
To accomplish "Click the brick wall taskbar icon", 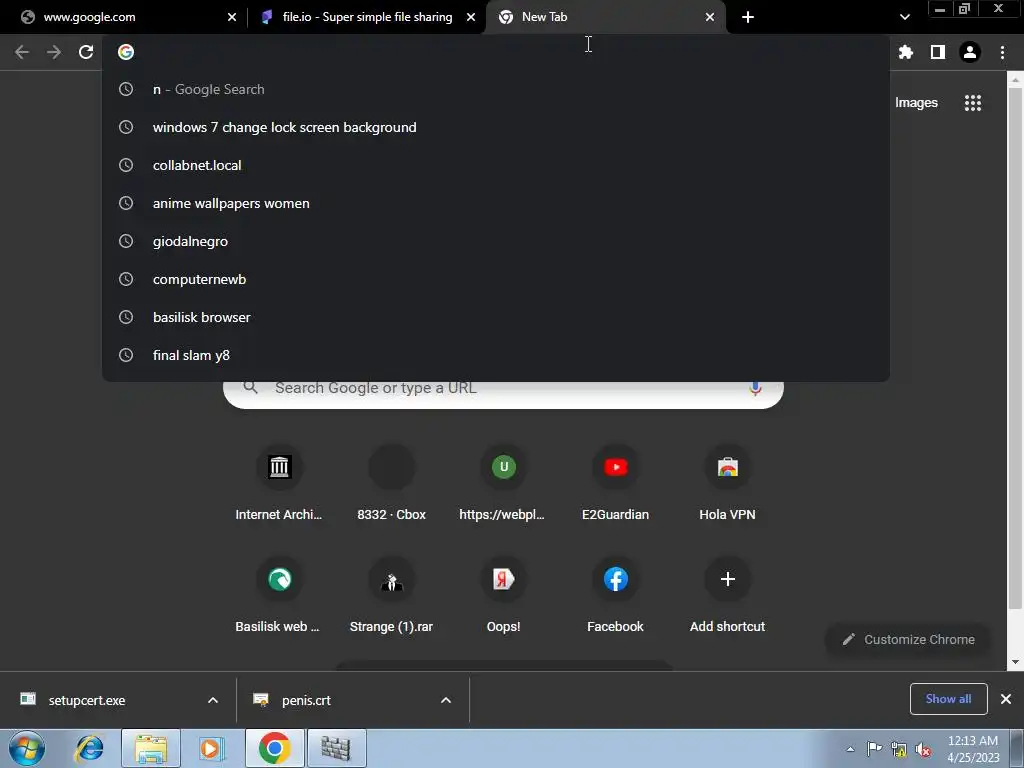I will (336, 748).
